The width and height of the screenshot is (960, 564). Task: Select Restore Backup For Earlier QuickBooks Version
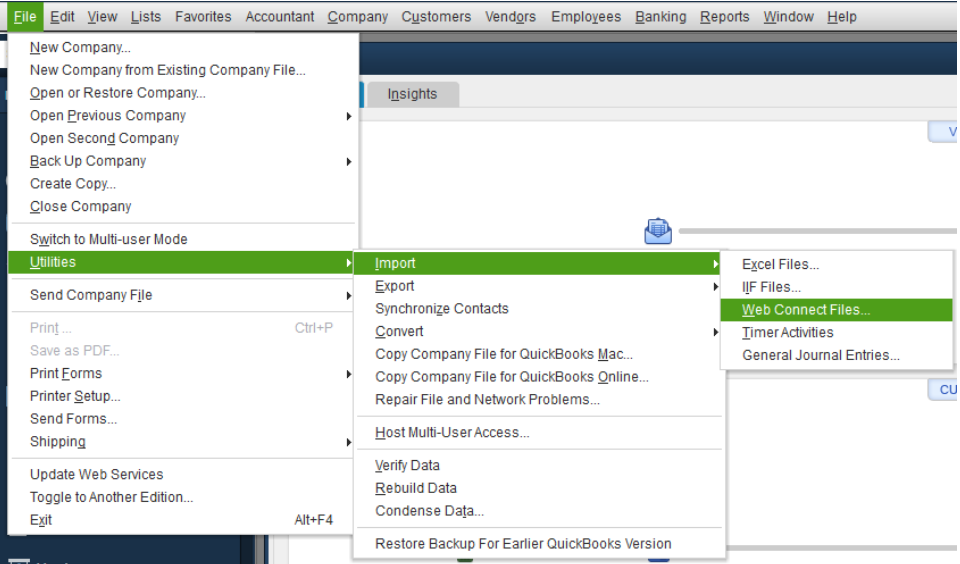tap(539, 544)
